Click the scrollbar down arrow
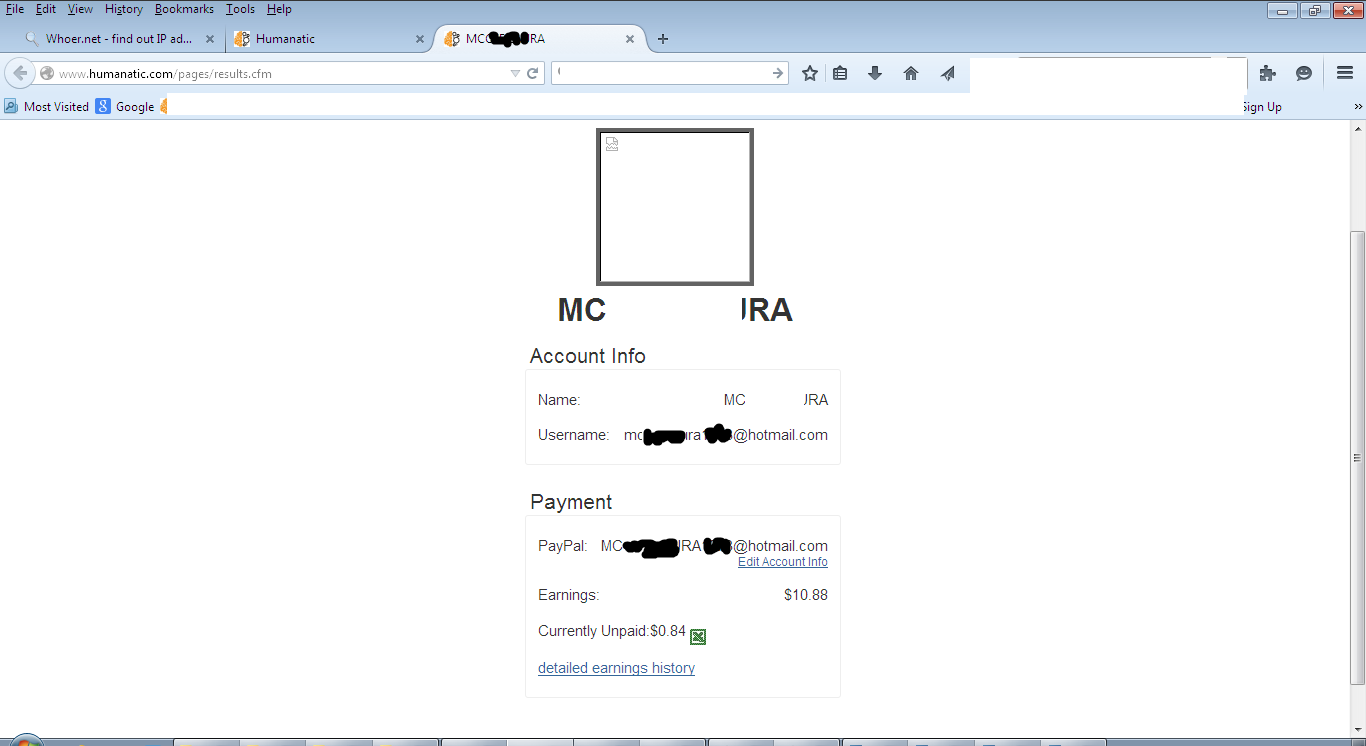 [x=1357, y=729]
